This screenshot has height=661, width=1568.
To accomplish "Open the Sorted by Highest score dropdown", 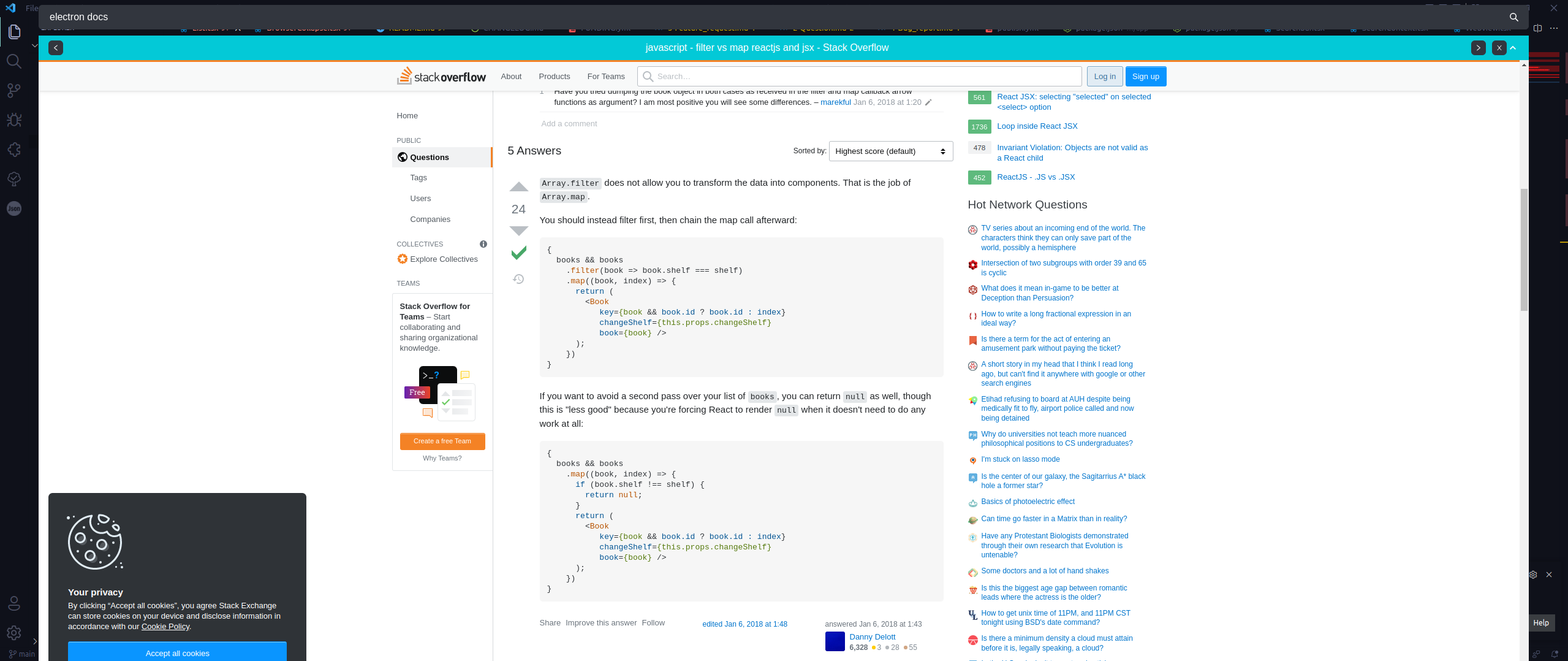I will click(x=891, y=151).
